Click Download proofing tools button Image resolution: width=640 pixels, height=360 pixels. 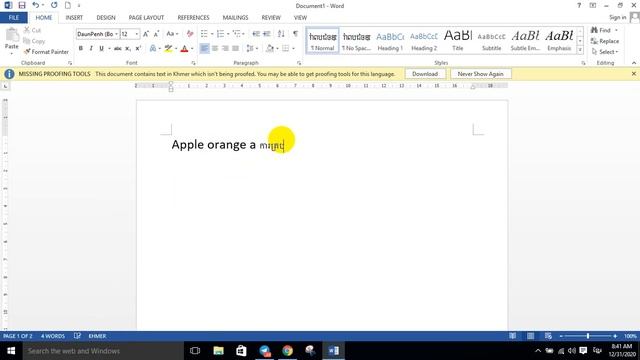click(x=424, y=74)
